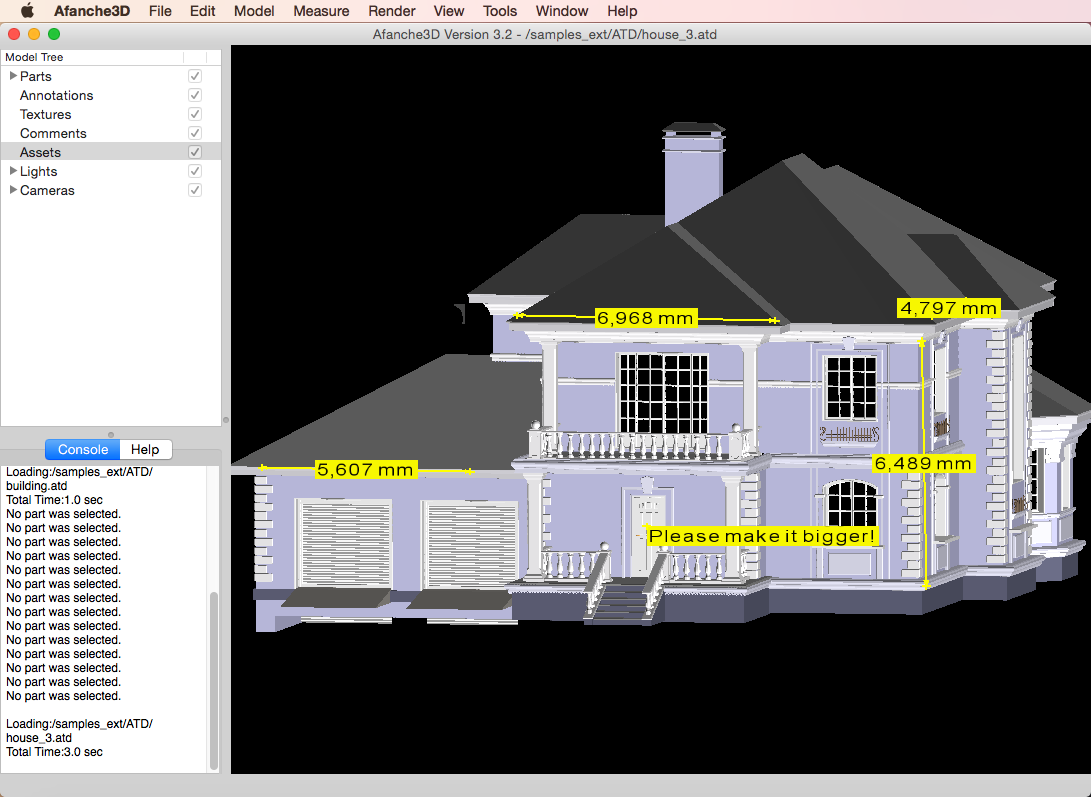
Task: Select the 'Please make it bigger!' comment
Action: click(762, 536)
